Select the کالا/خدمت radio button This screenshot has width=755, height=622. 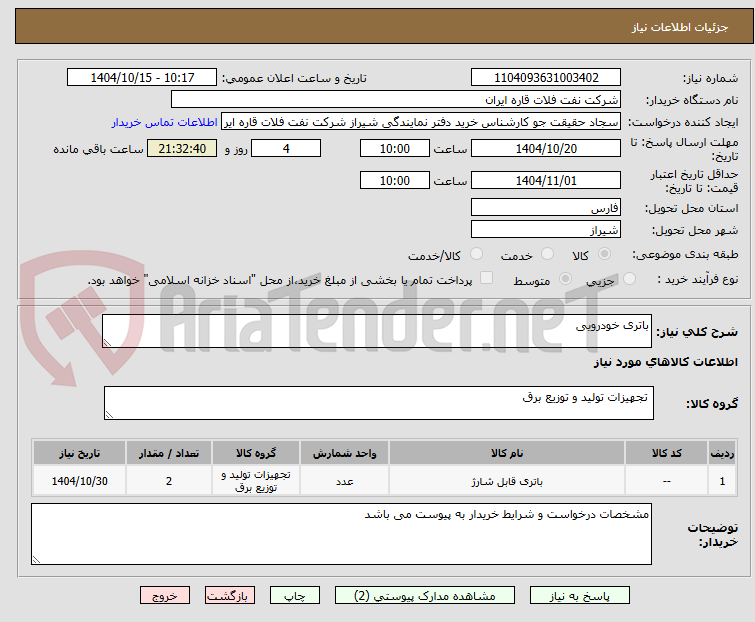476,254
